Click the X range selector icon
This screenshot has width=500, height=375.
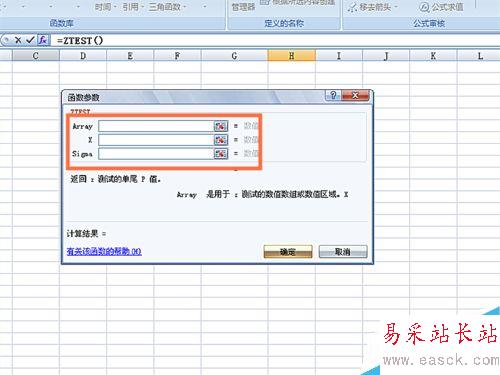(221, 140)
